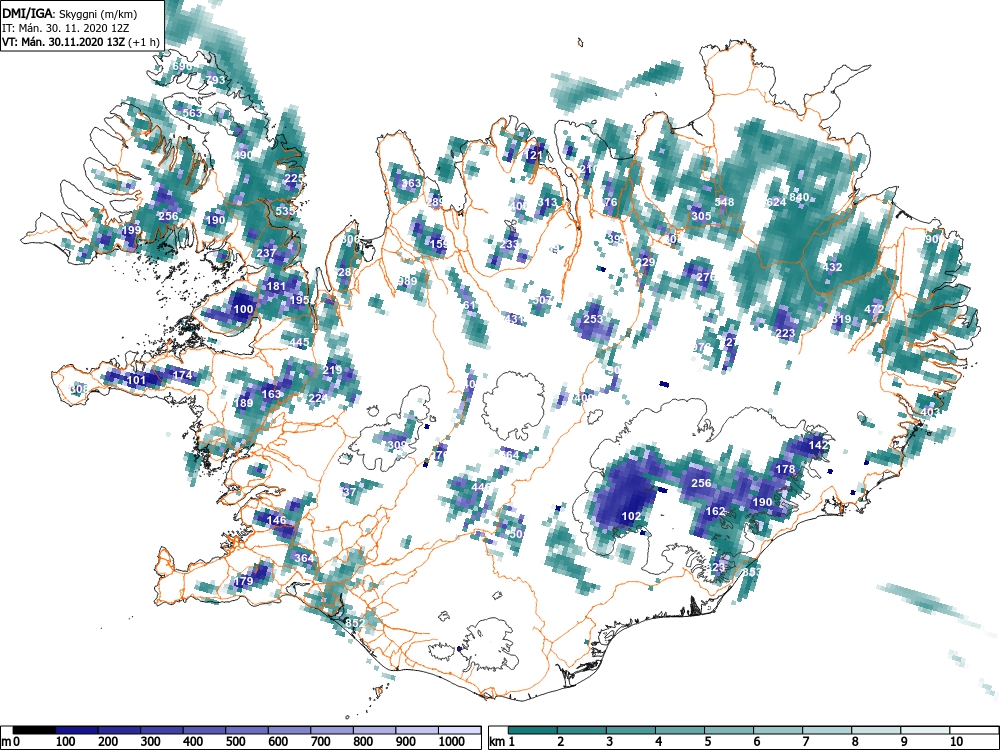Image resolution: width=1000 pixels, height=750 pixels.
Task: Click the map value '237' in the Westfjords
Action: pos(266,253)
